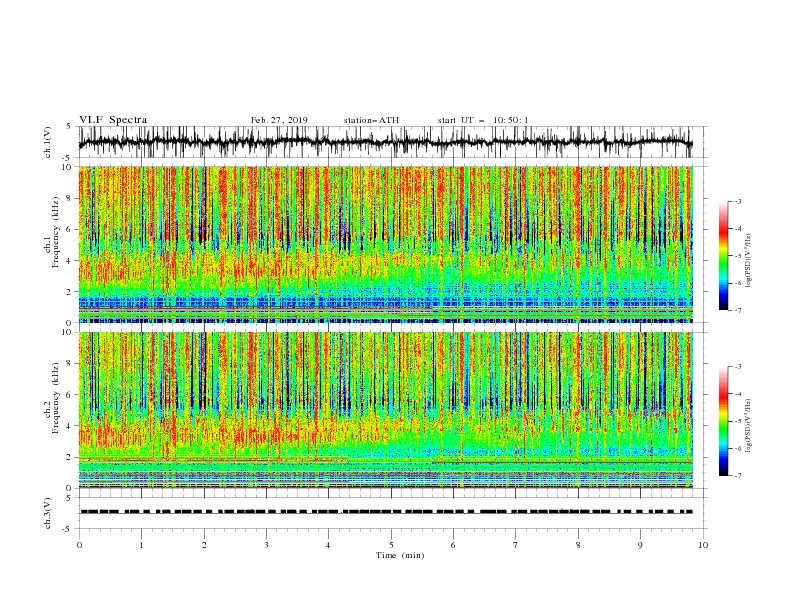Click the "-7" label on ch.2 colorbar
Image resolution: width=792 pixels, height=612 pixels.
(738, 475)
